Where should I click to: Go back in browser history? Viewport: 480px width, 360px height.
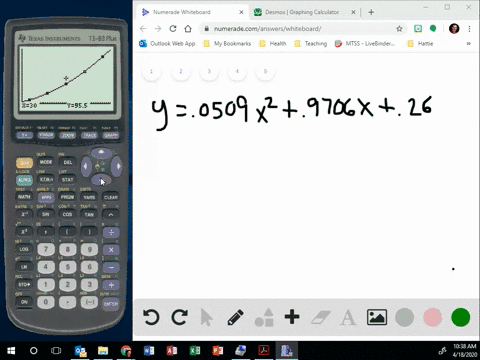pos(143,29)
